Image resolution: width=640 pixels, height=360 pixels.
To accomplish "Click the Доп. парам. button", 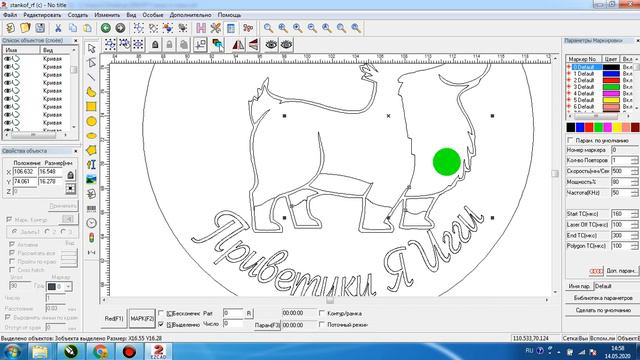I will pyautogui.click(x=621, y=271).
